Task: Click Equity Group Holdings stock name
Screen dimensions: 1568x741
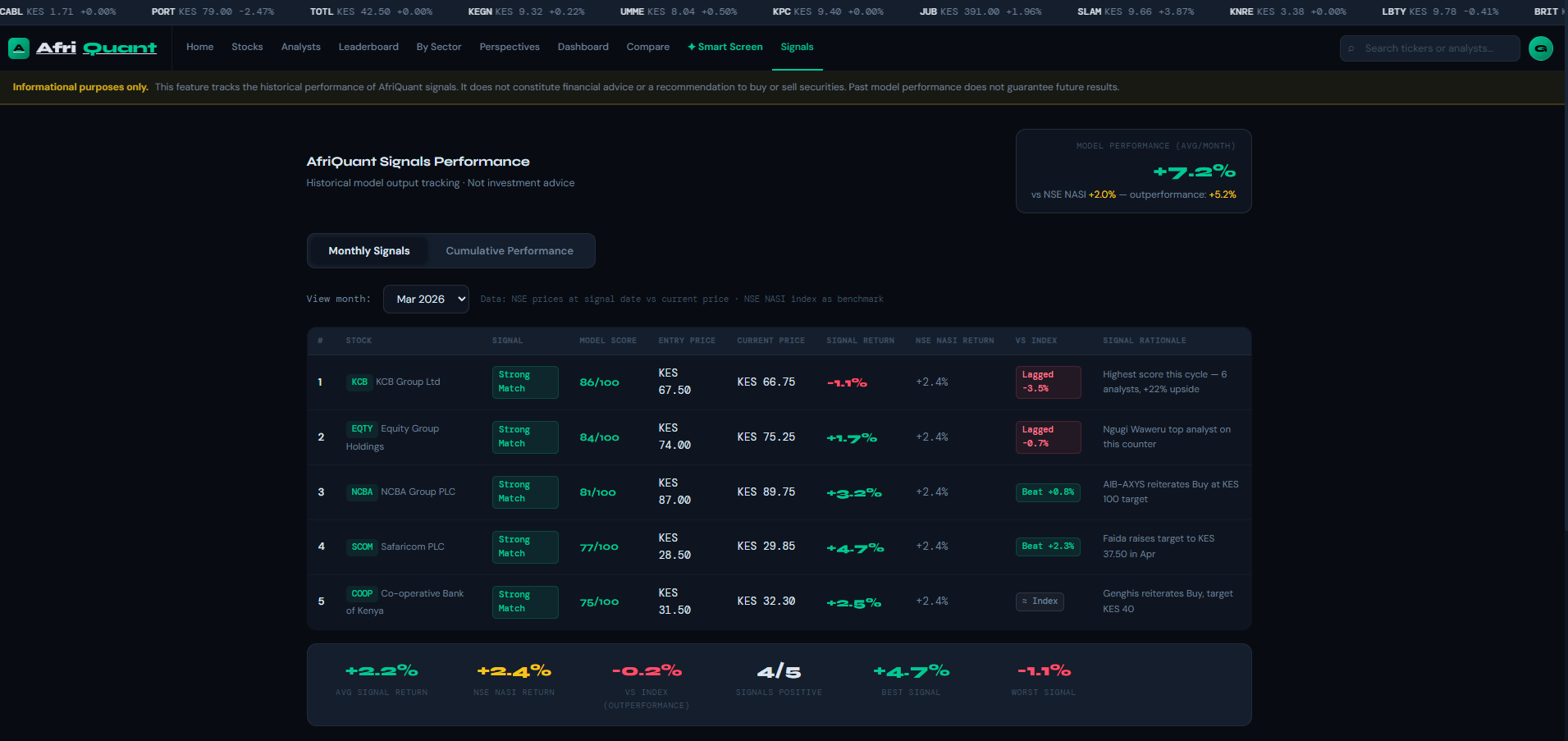Action: point(392,437)
